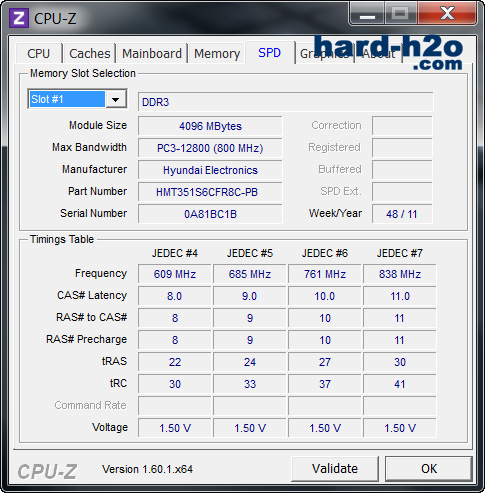Open the Caches tab
This screenshot has width=485, height=493.
click(x=90, y=53)
